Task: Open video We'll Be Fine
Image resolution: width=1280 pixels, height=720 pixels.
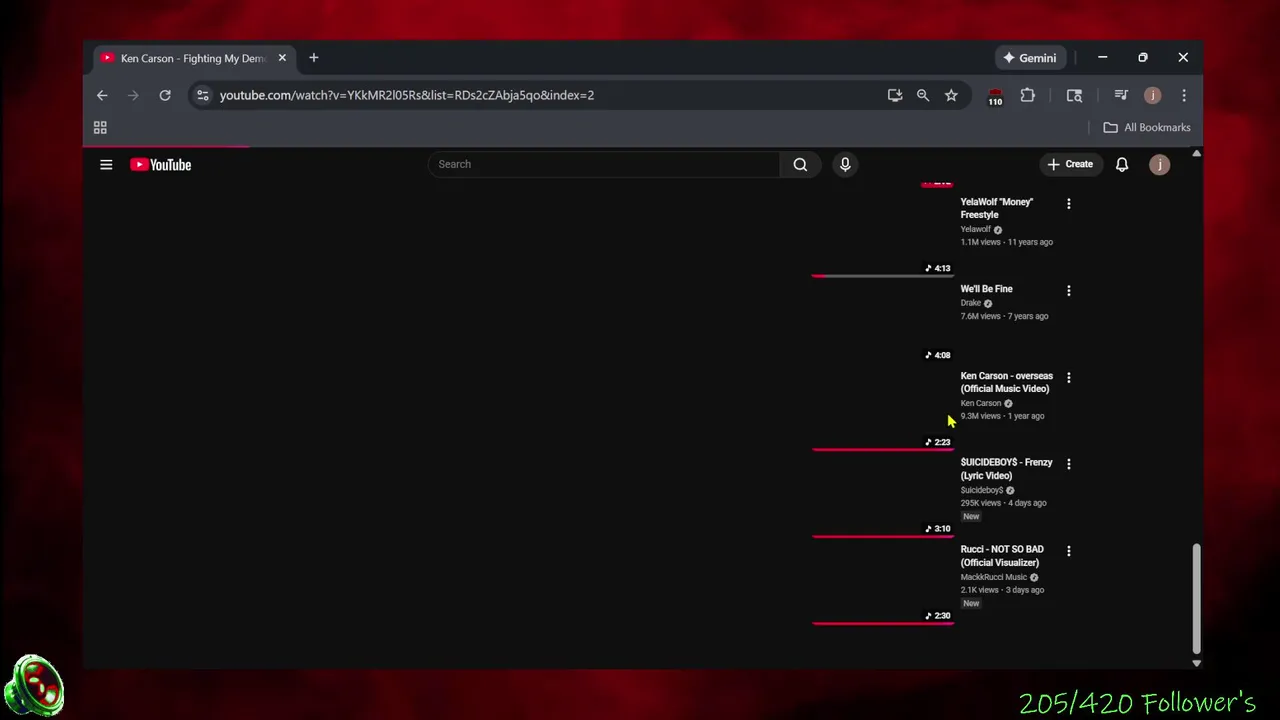Action: tap(987, 289)
